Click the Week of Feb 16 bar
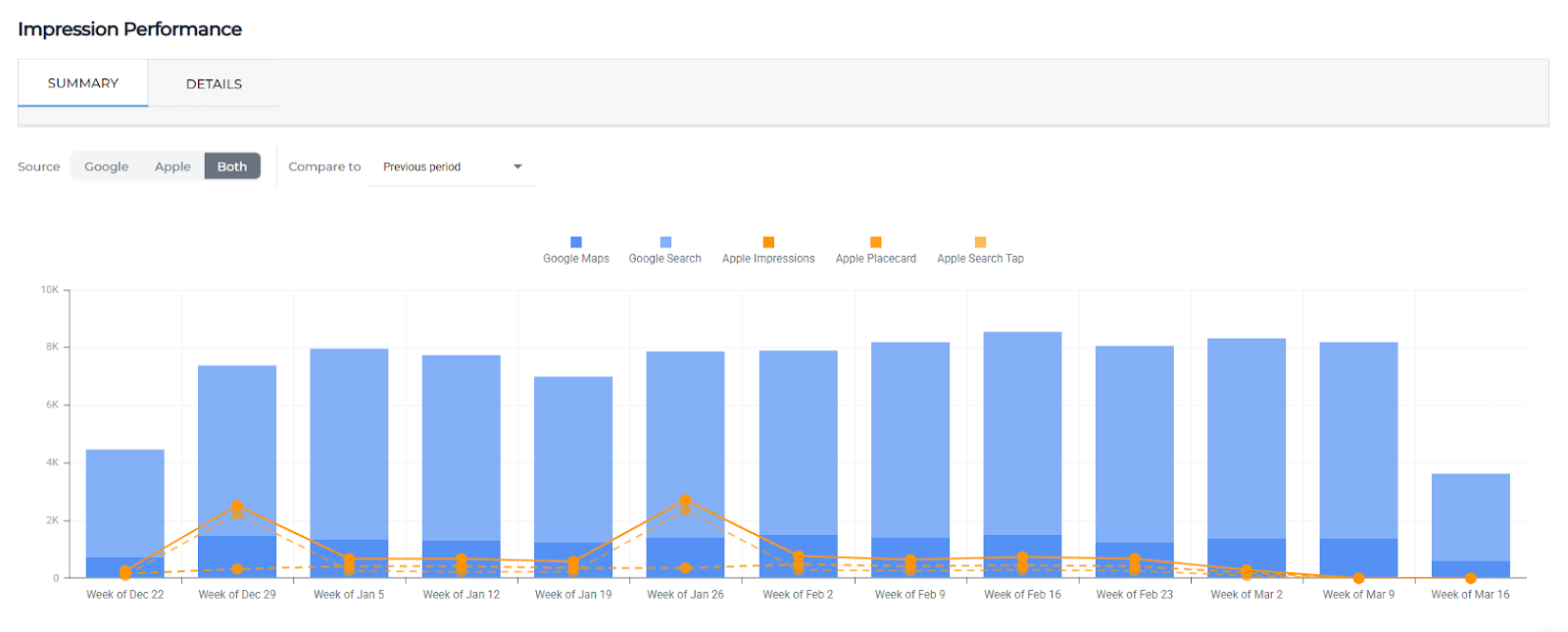Image resolution: width=1568 pixels, height=632 pixels. pos(1022,431)
